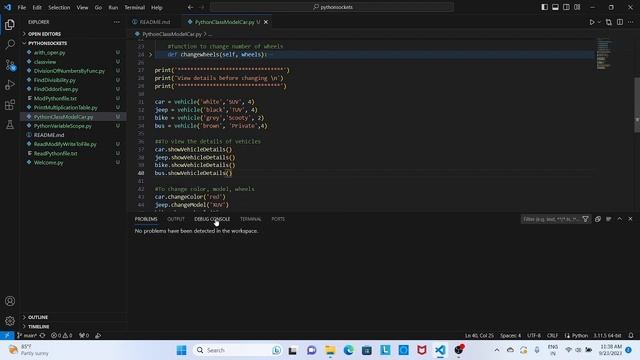Open Customize Layout options
Viewport: 640px width, 360px height.
[577, 7]
